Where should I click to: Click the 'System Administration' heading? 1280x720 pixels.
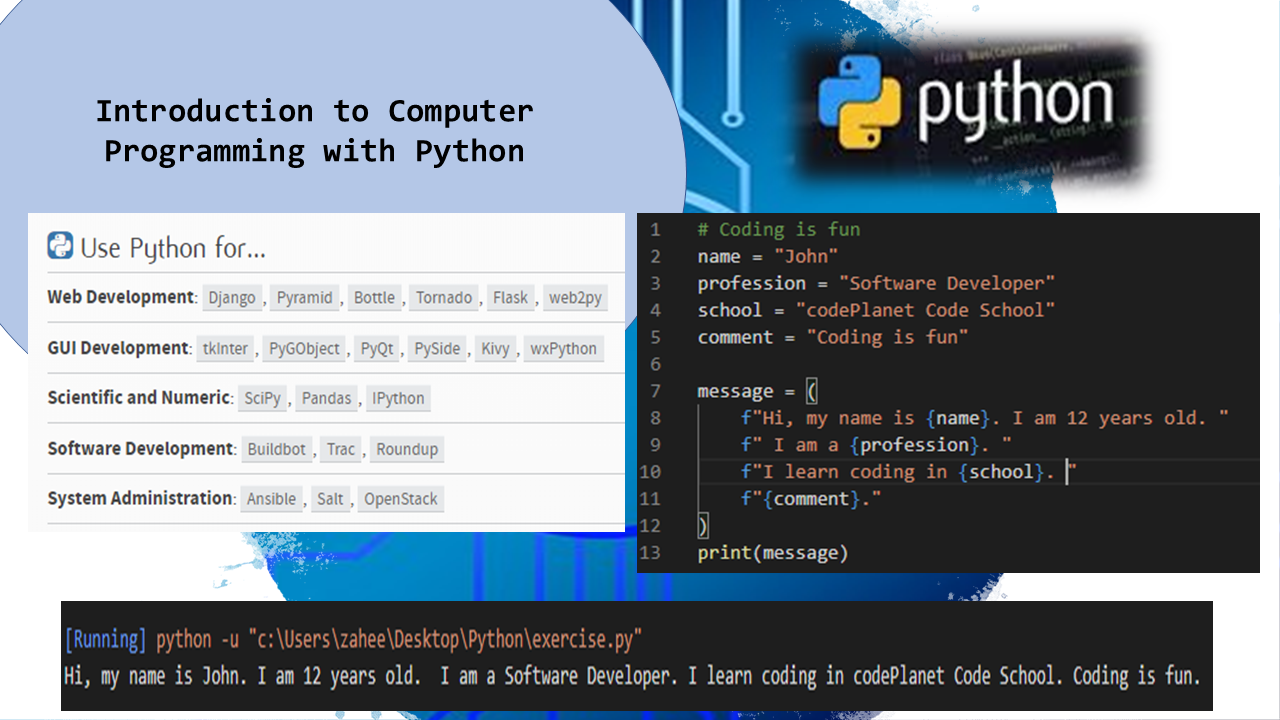pyautogui.click(x=140, y=498)
